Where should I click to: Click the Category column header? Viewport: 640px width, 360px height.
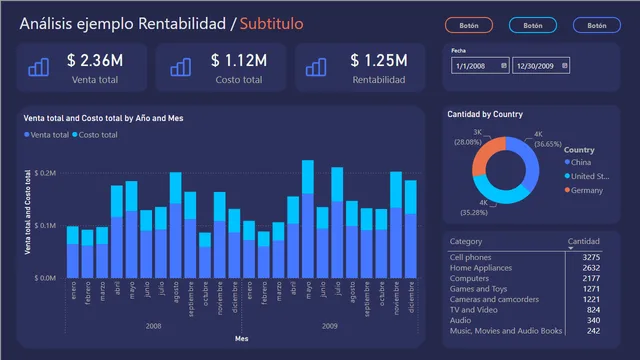point(466,241)
